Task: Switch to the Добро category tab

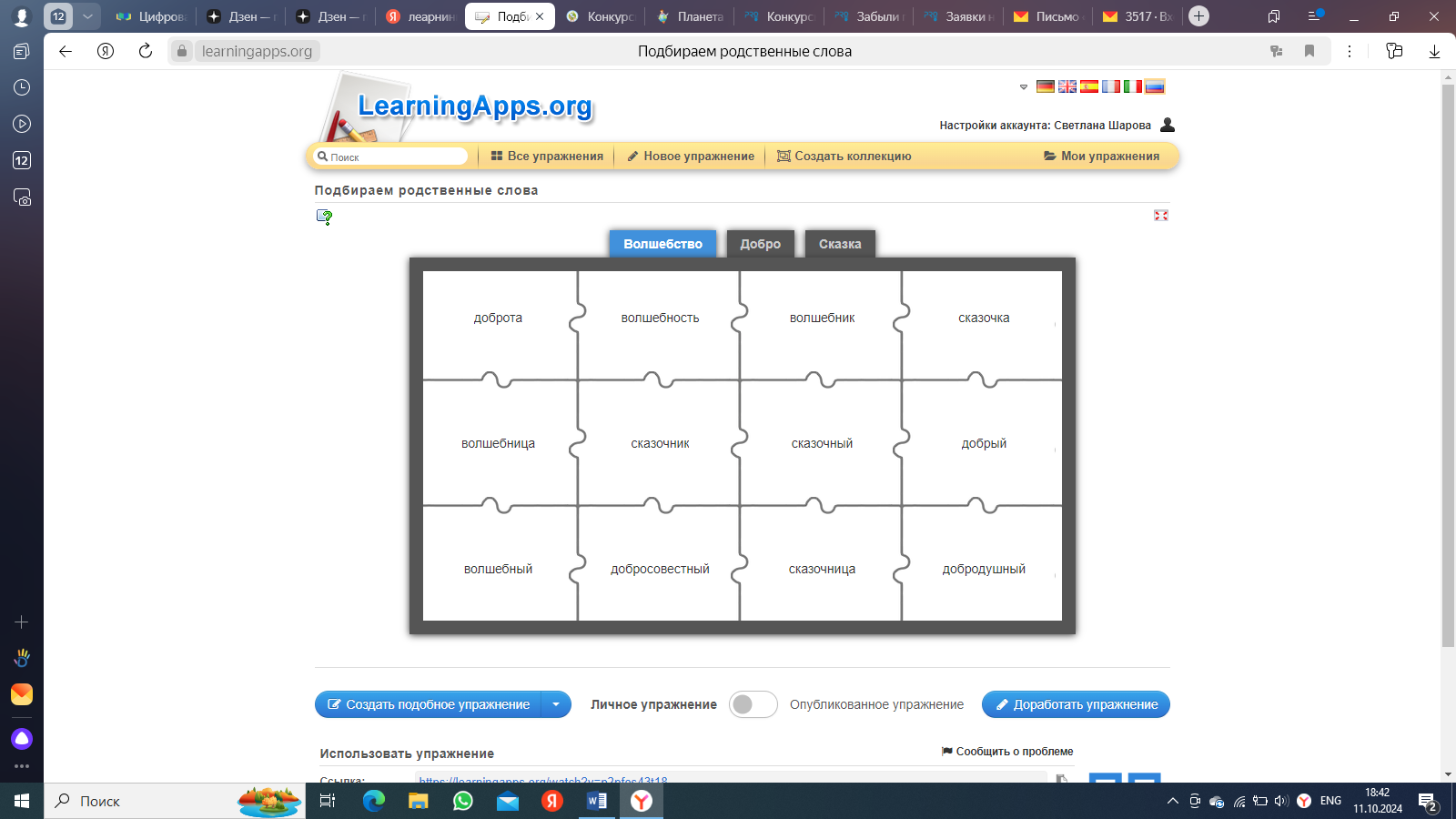Action: 760,244
